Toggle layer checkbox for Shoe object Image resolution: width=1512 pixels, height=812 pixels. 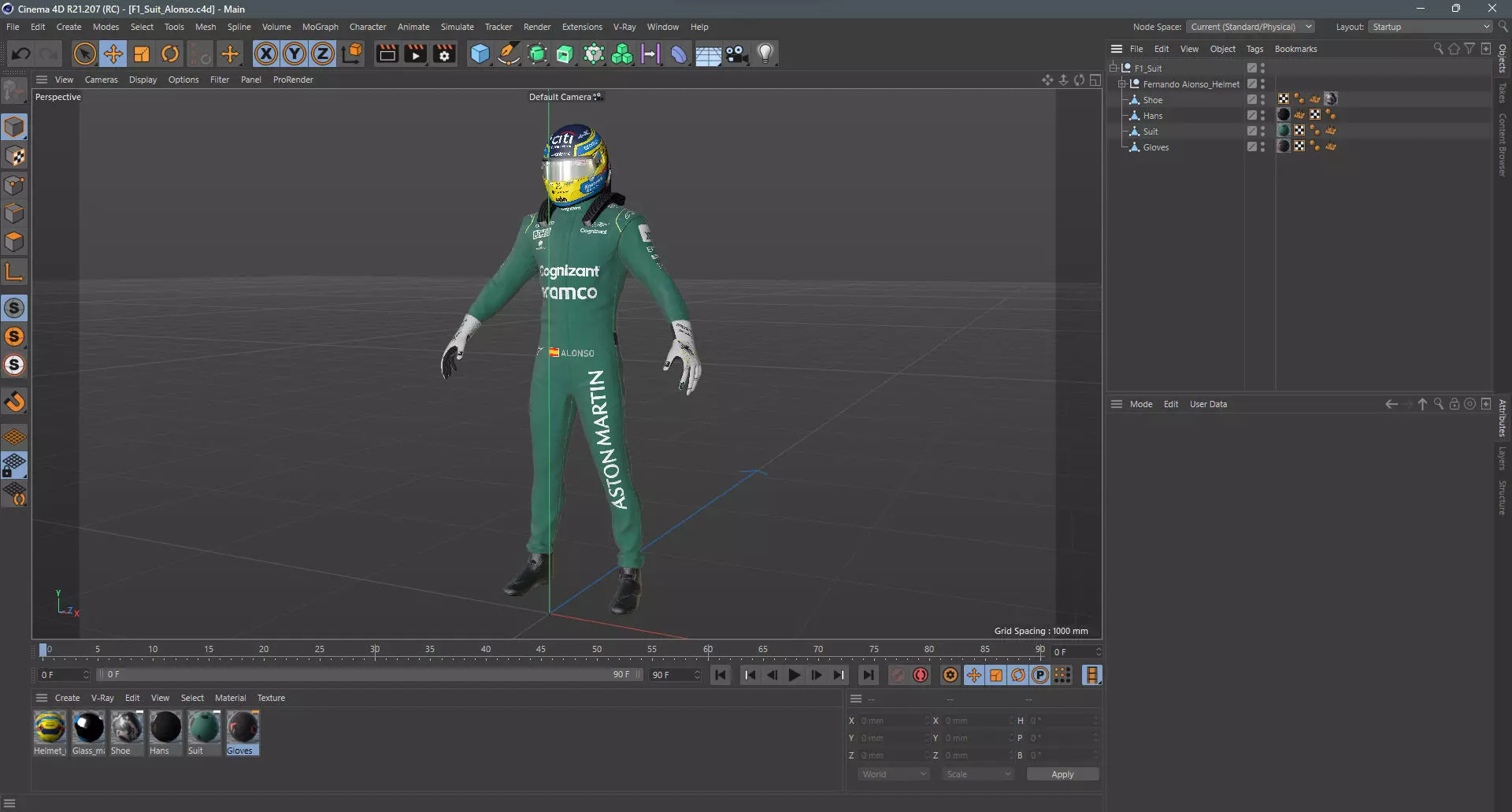(1251, 99)
